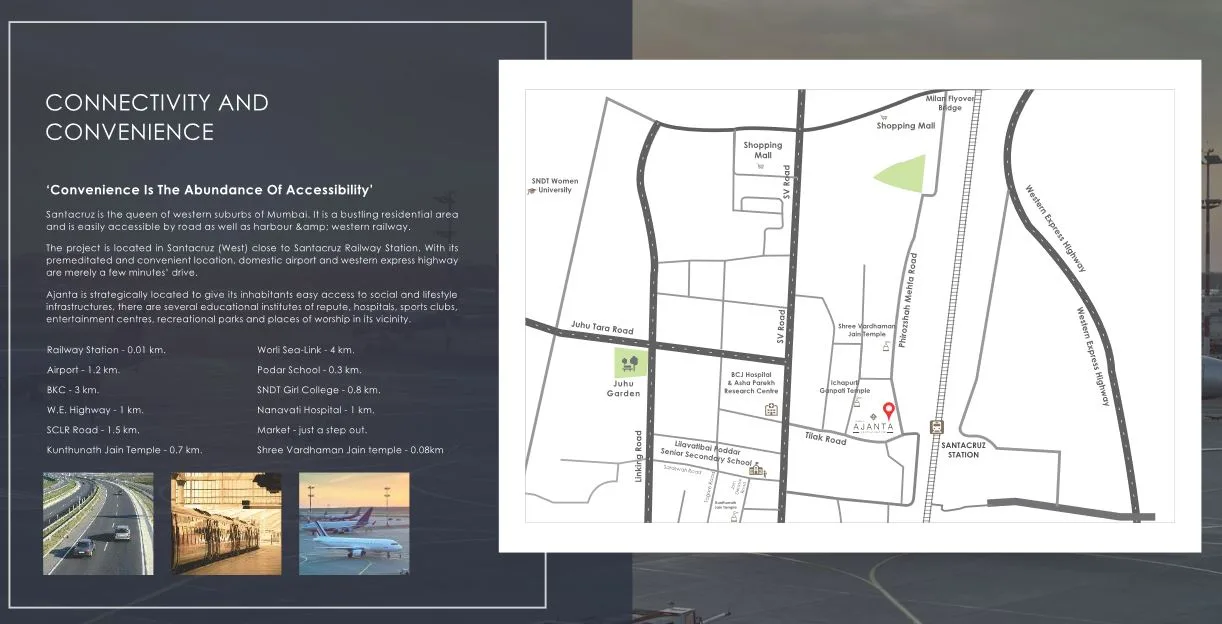This screenshot has width=1222, height=624.
Task: Click the Lilavatibai Podar school building icon
Action: pyautogui.click(x=755, y=470)
